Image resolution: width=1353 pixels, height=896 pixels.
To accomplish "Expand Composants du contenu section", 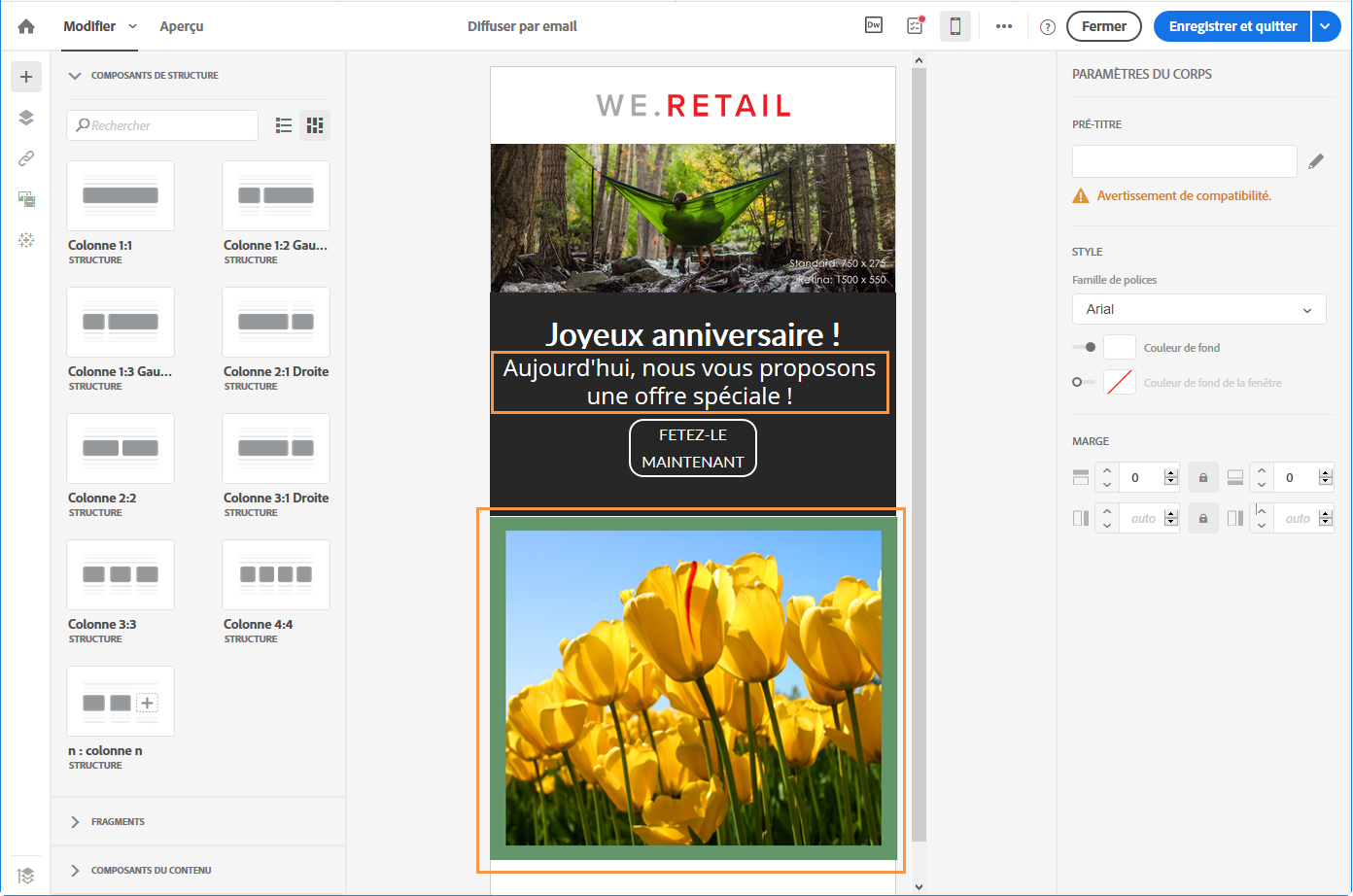I will tap(151, 871).
